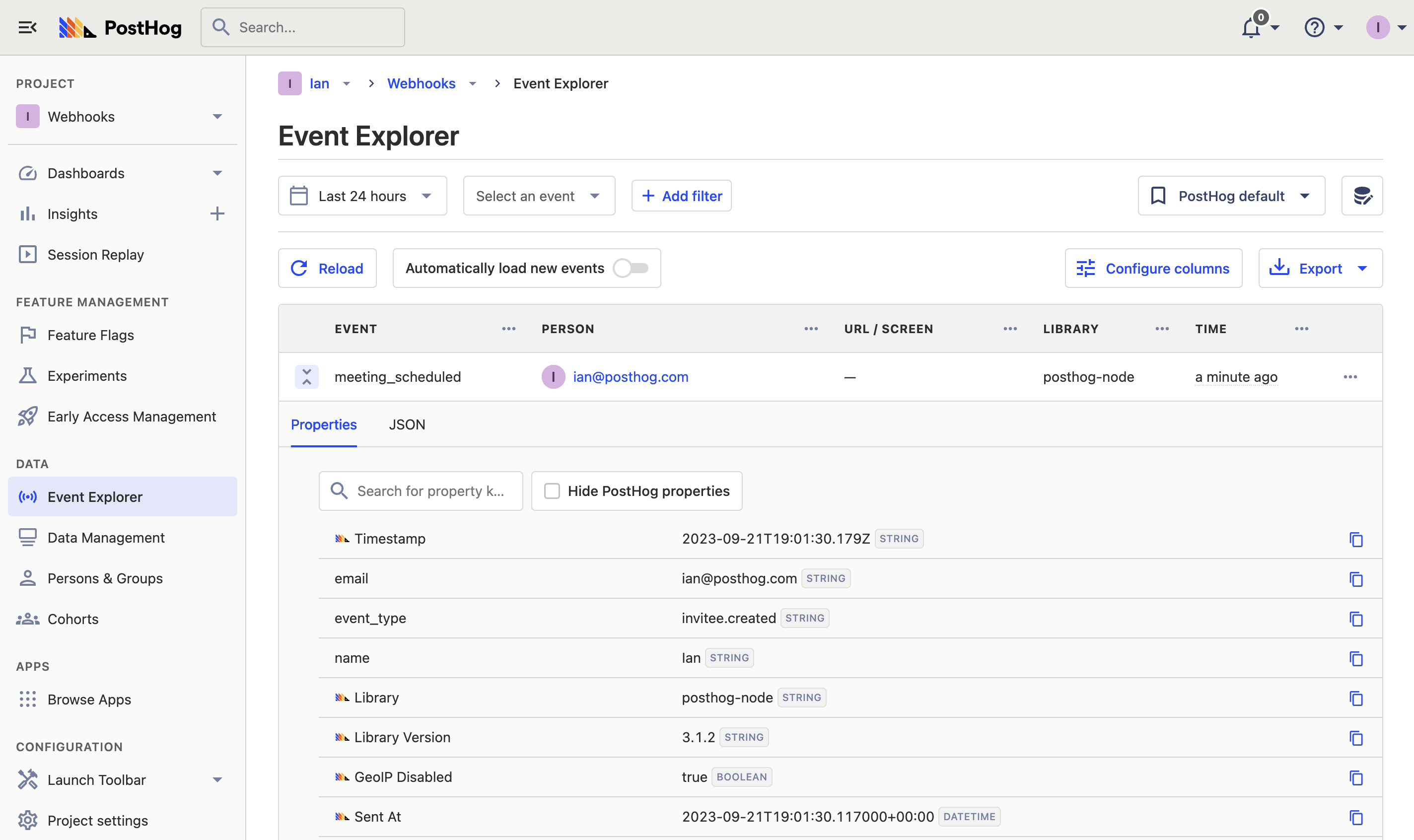Collapse the sidebar with the menu icon
Screen dimensions: 1414x840
[27, 27]
